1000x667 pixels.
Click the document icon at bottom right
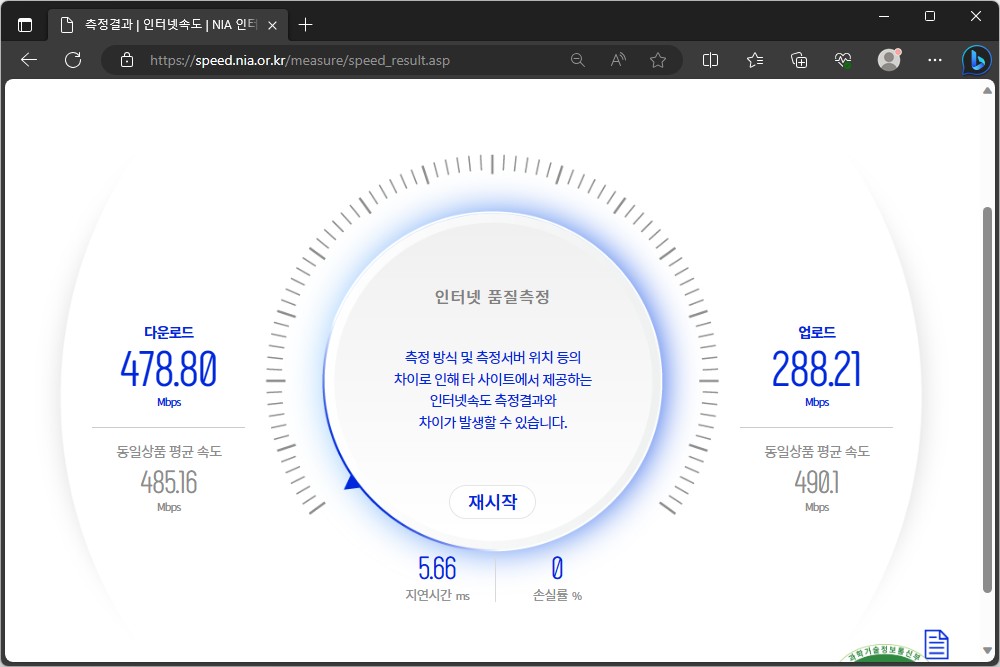point(936,644)
